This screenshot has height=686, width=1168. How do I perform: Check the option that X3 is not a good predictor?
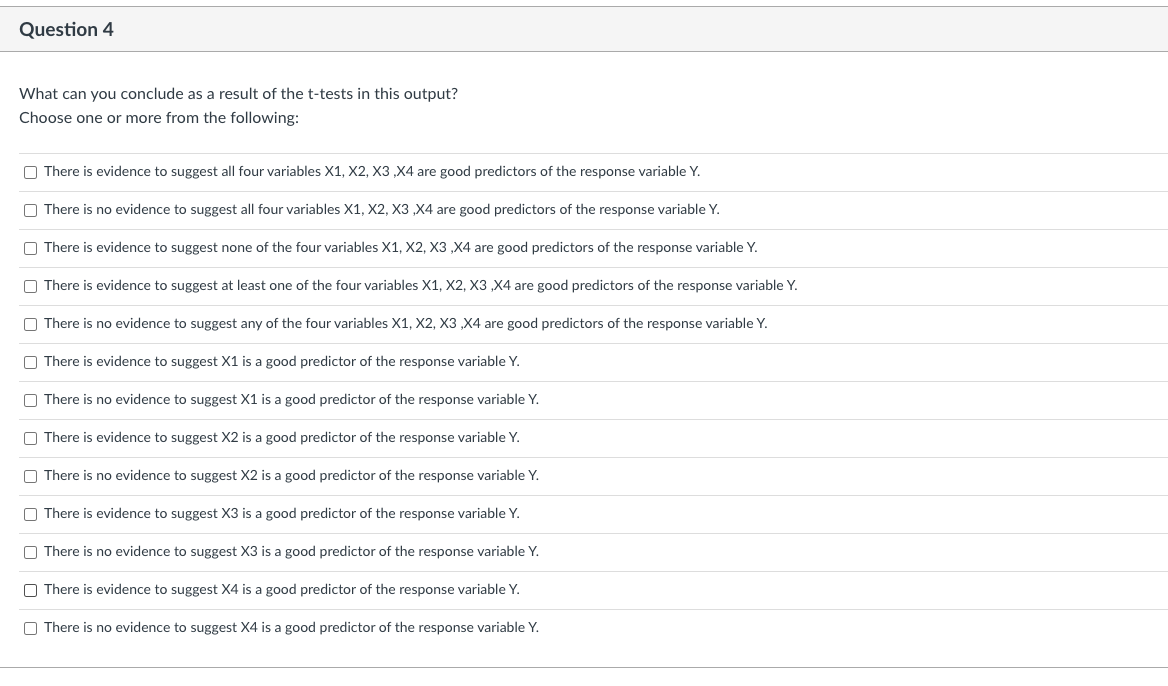click(x=30, y=552)
